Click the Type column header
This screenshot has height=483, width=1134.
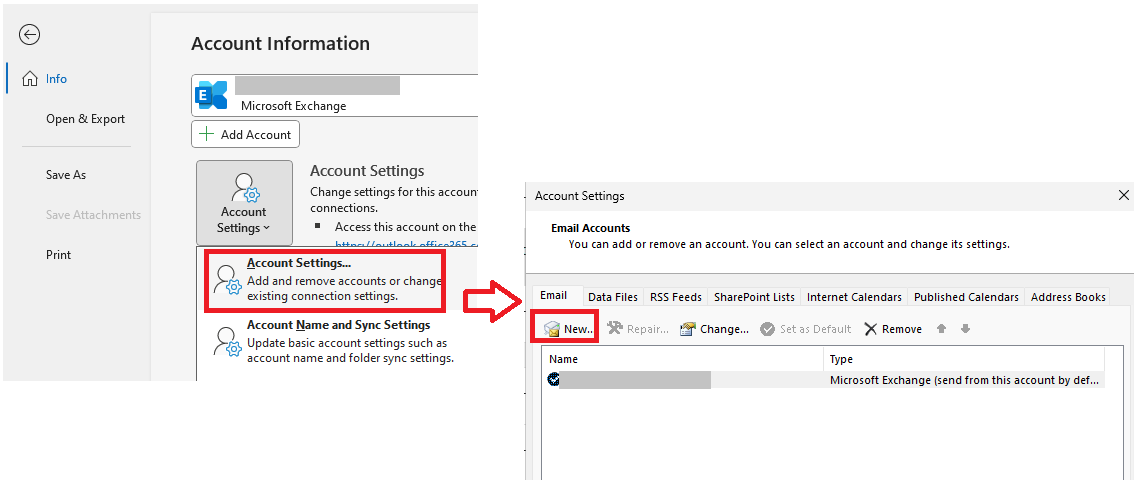(964, 359)
